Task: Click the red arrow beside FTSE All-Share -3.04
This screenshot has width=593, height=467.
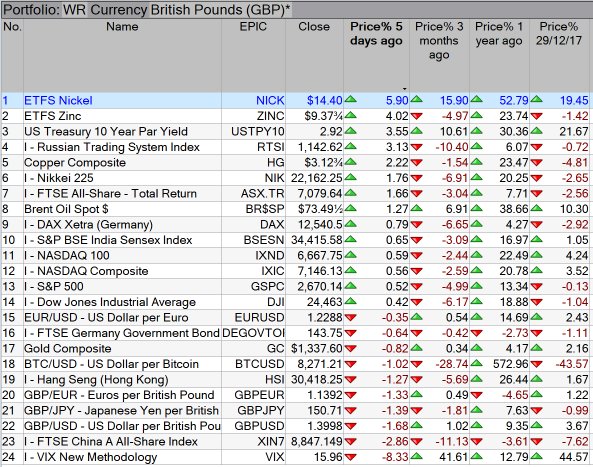Action: tap(416, 193)
